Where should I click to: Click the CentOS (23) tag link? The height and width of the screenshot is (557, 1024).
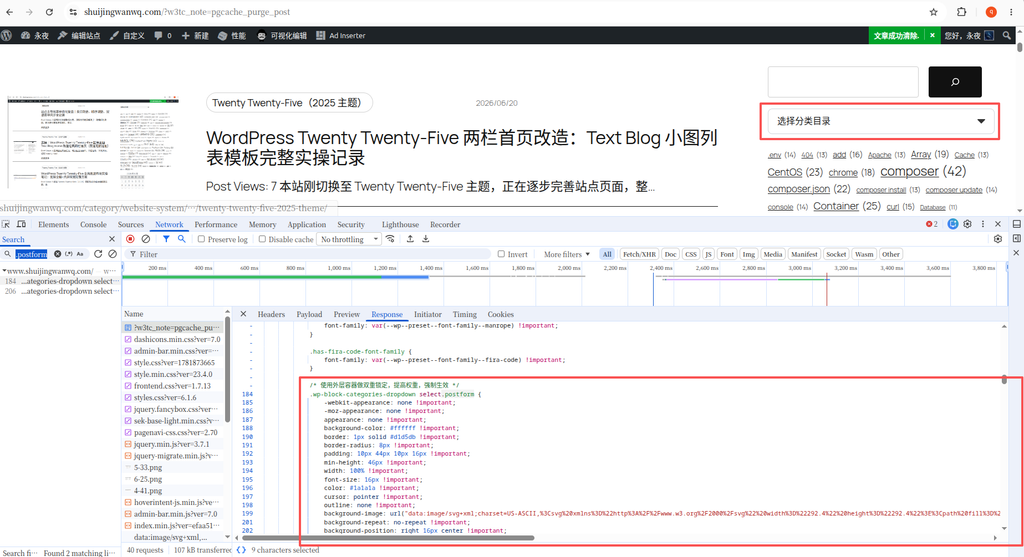(x=795, y=172)
